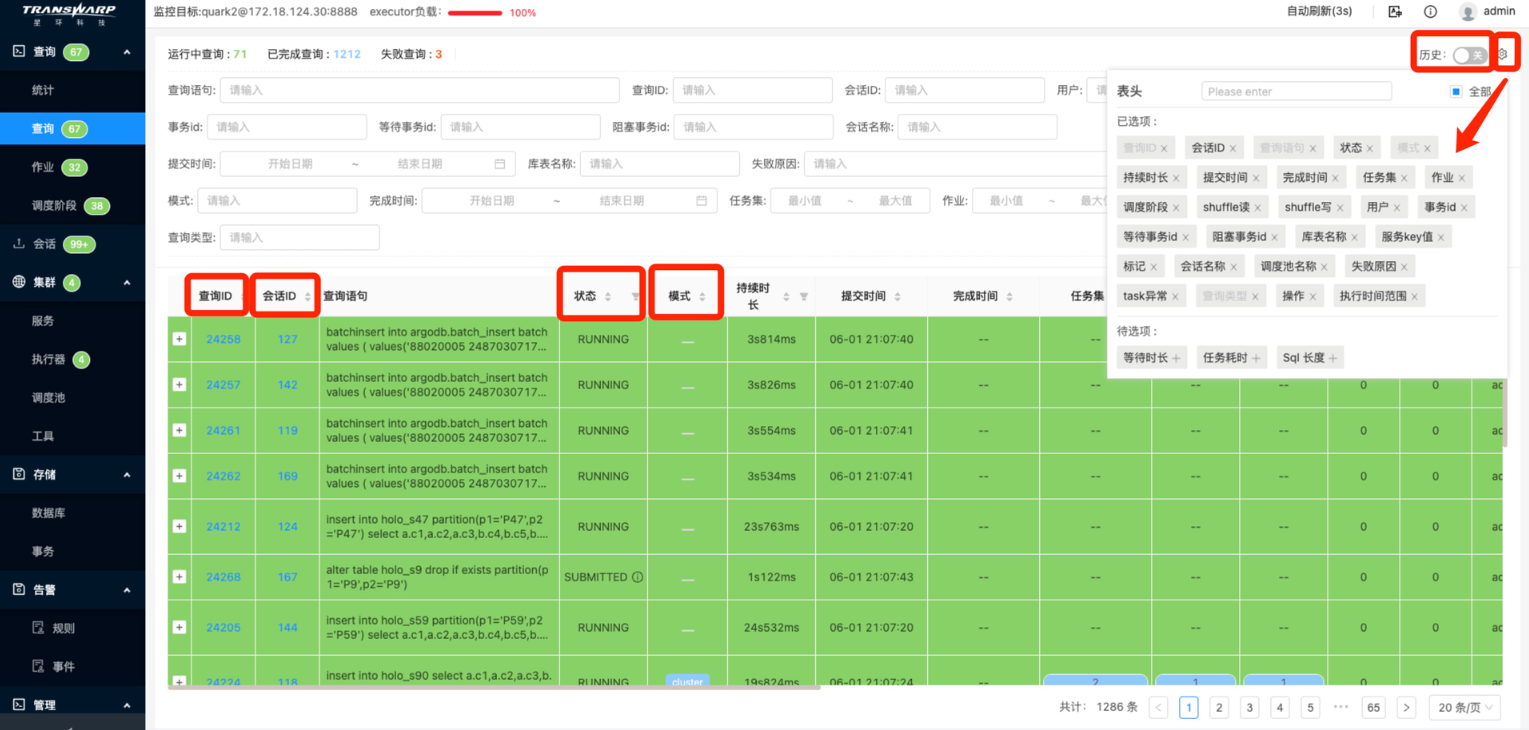
Task: Open the 调度阶段 page in the sidebar
Action: coord(54,205)
